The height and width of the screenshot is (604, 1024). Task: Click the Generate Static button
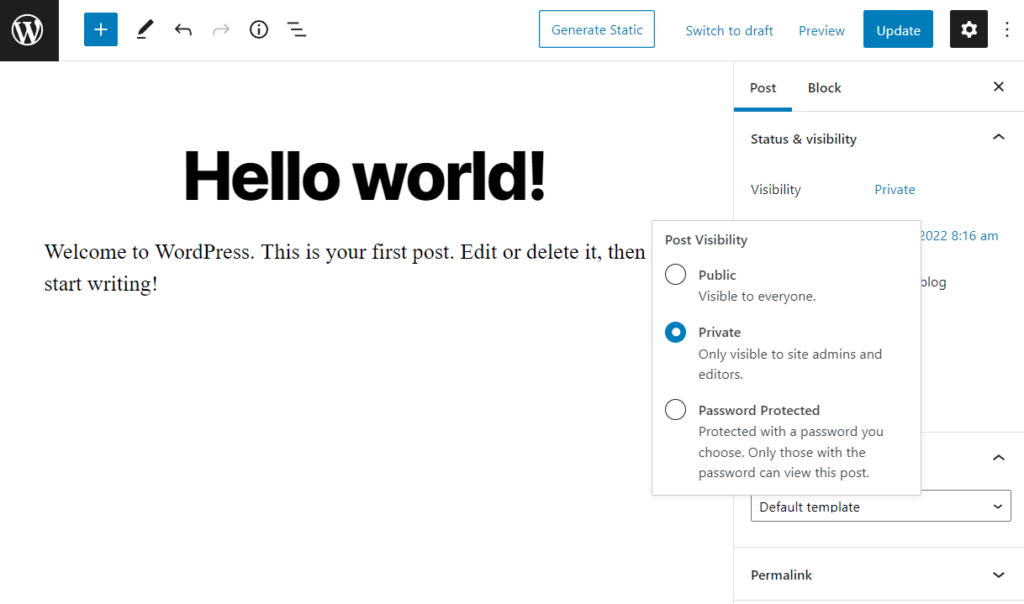[x=596, y=29]
